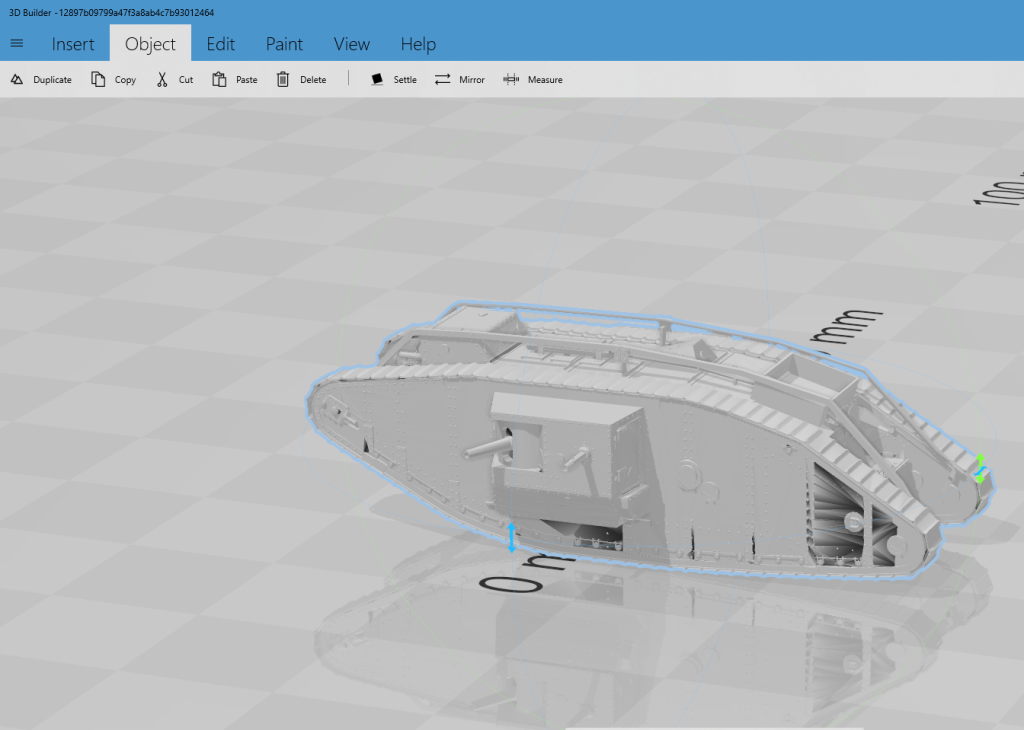This screenshot has height=730, width=1024.
Task: Click the Duplicate icon in toolbar
Action: pyautogui.click(x=17, y=79)
